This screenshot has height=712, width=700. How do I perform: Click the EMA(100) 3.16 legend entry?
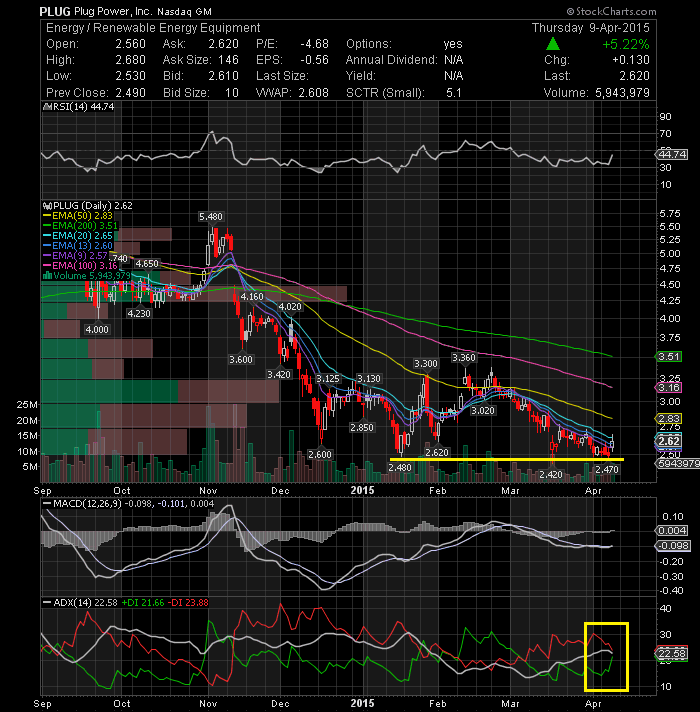[x=81, y=266]
